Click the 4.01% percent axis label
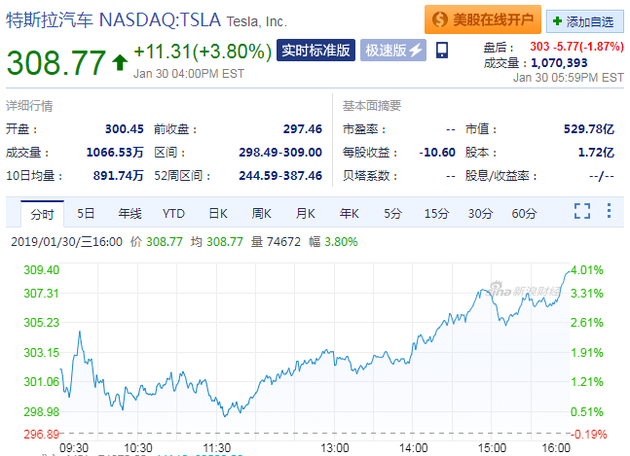Screen dimensions: 630x456 [x=587, y=270]
